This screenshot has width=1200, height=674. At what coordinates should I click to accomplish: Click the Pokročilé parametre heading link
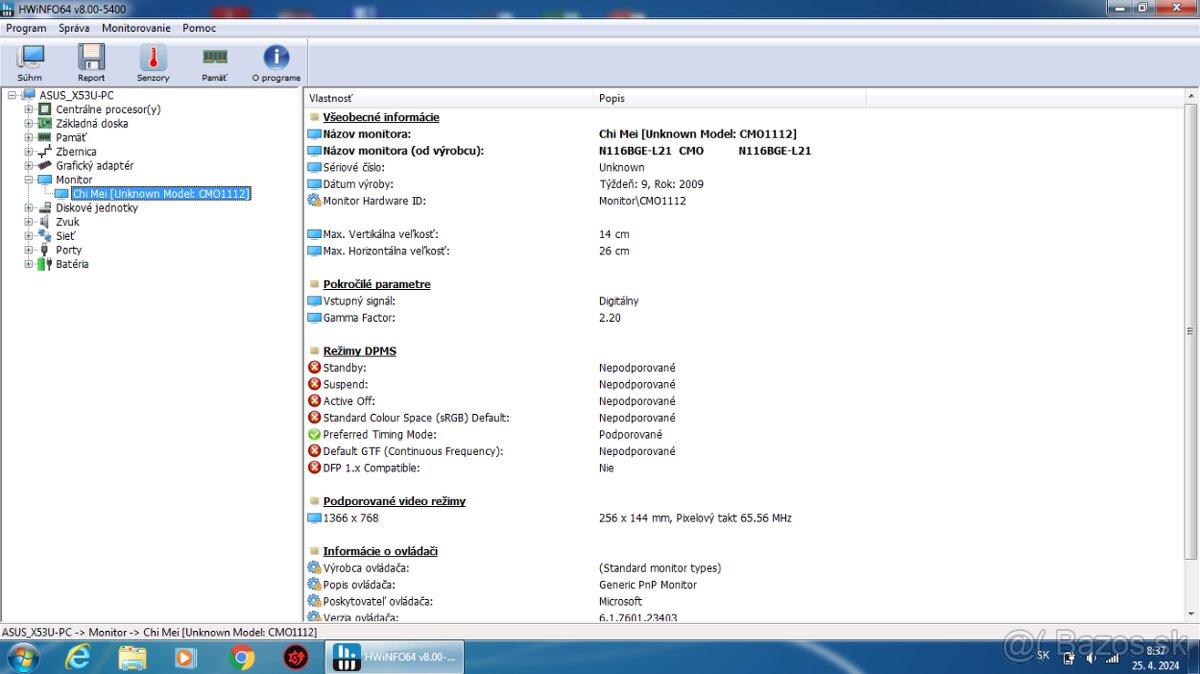[376, 284]
